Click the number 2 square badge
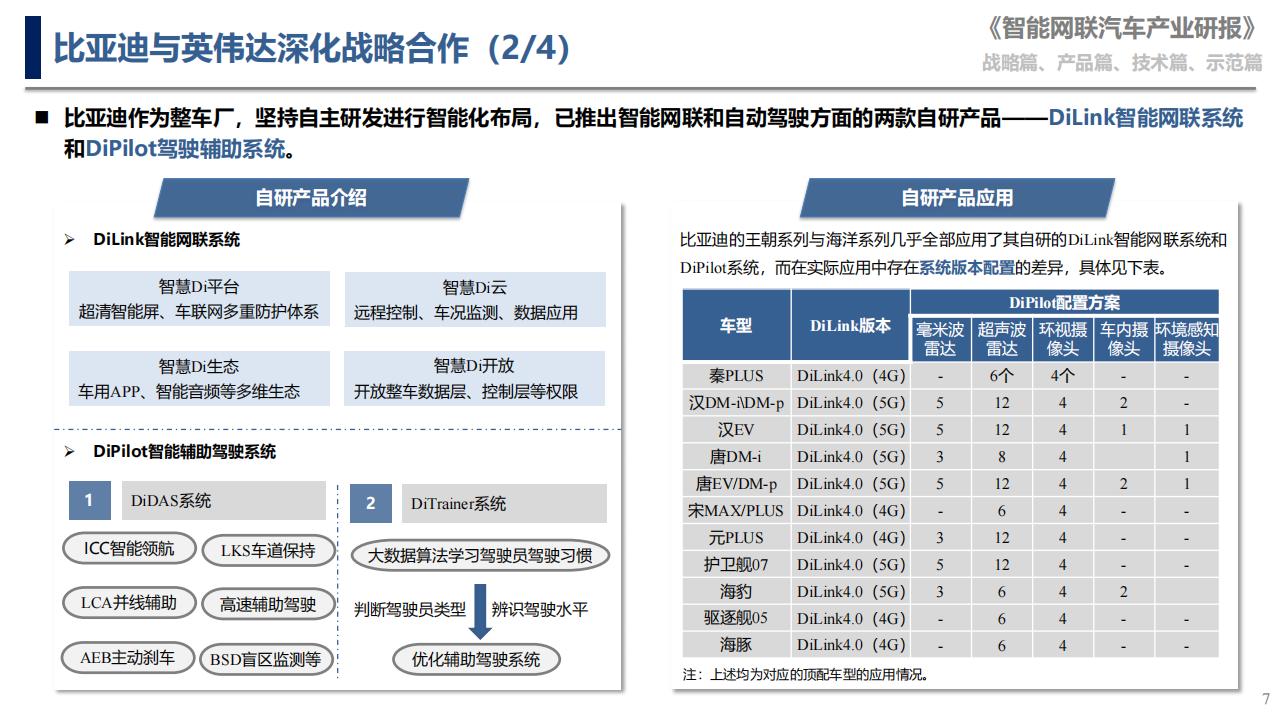 tap(371, 503)
